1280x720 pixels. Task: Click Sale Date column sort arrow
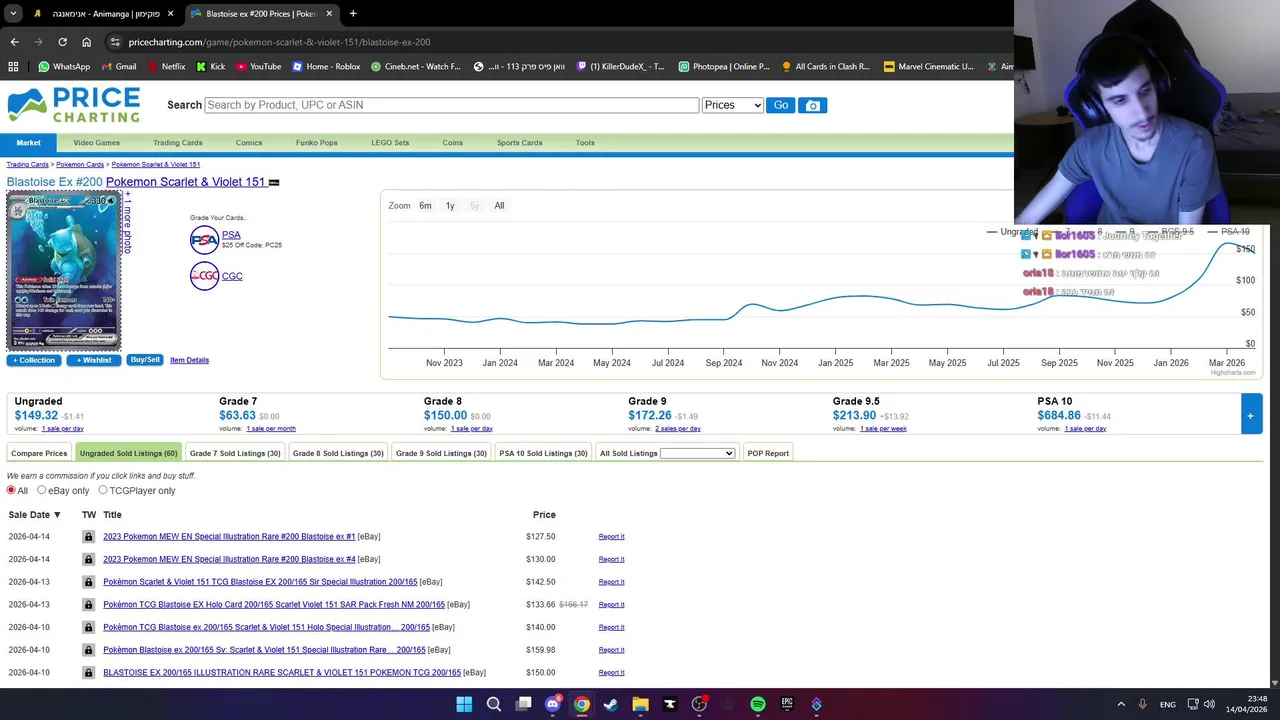coord(57,515)
